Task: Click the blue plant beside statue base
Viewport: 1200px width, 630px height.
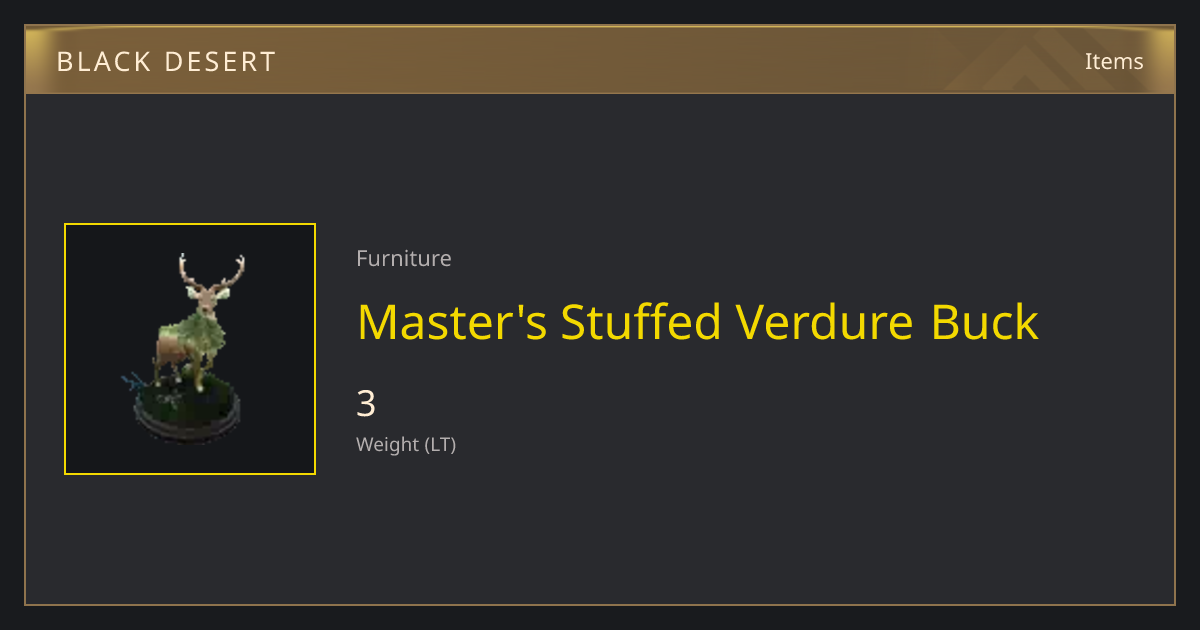Action: 137,380
